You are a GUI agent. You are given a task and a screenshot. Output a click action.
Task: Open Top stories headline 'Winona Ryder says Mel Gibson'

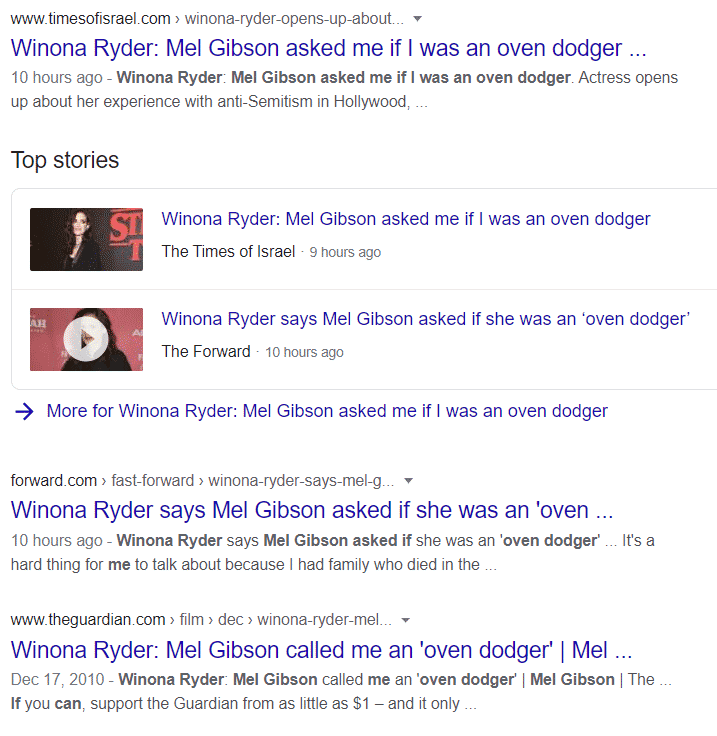pos(426,319)
